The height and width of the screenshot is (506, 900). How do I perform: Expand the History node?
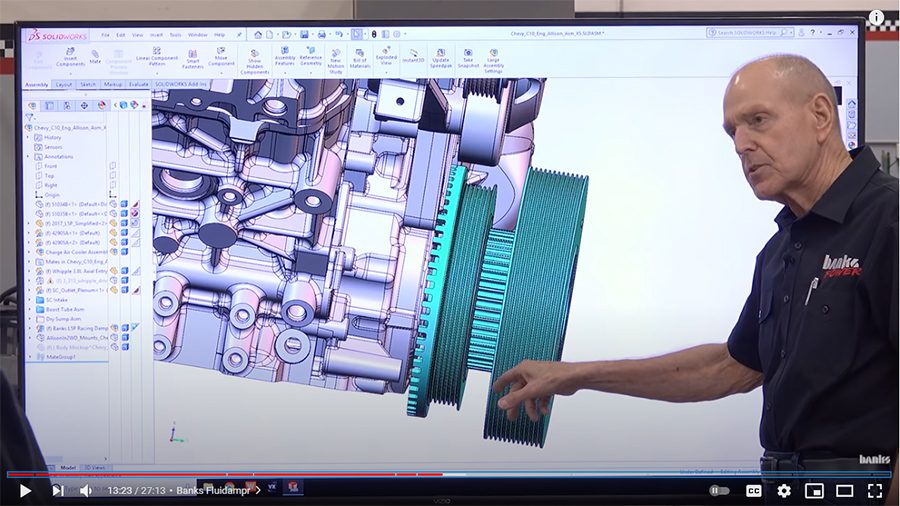[29, 138]
